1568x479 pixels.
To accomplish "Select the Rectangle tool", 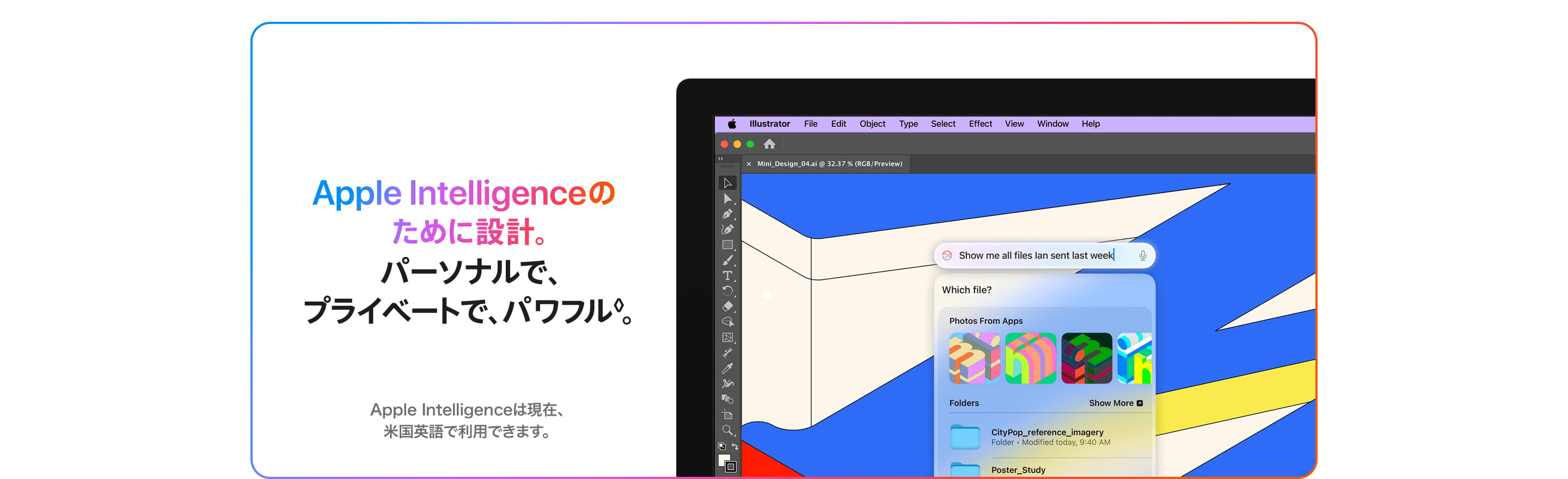I will (x=727, y=245).
